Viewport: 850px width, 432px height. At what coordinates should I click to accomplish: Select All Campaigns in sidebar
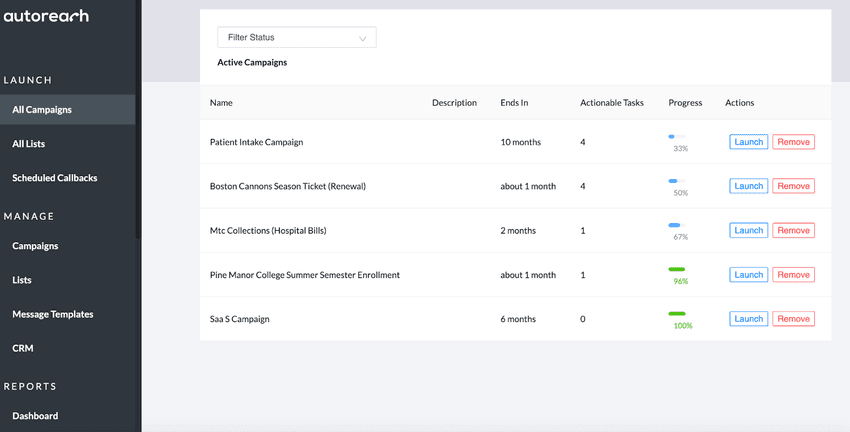pos(42,110)
